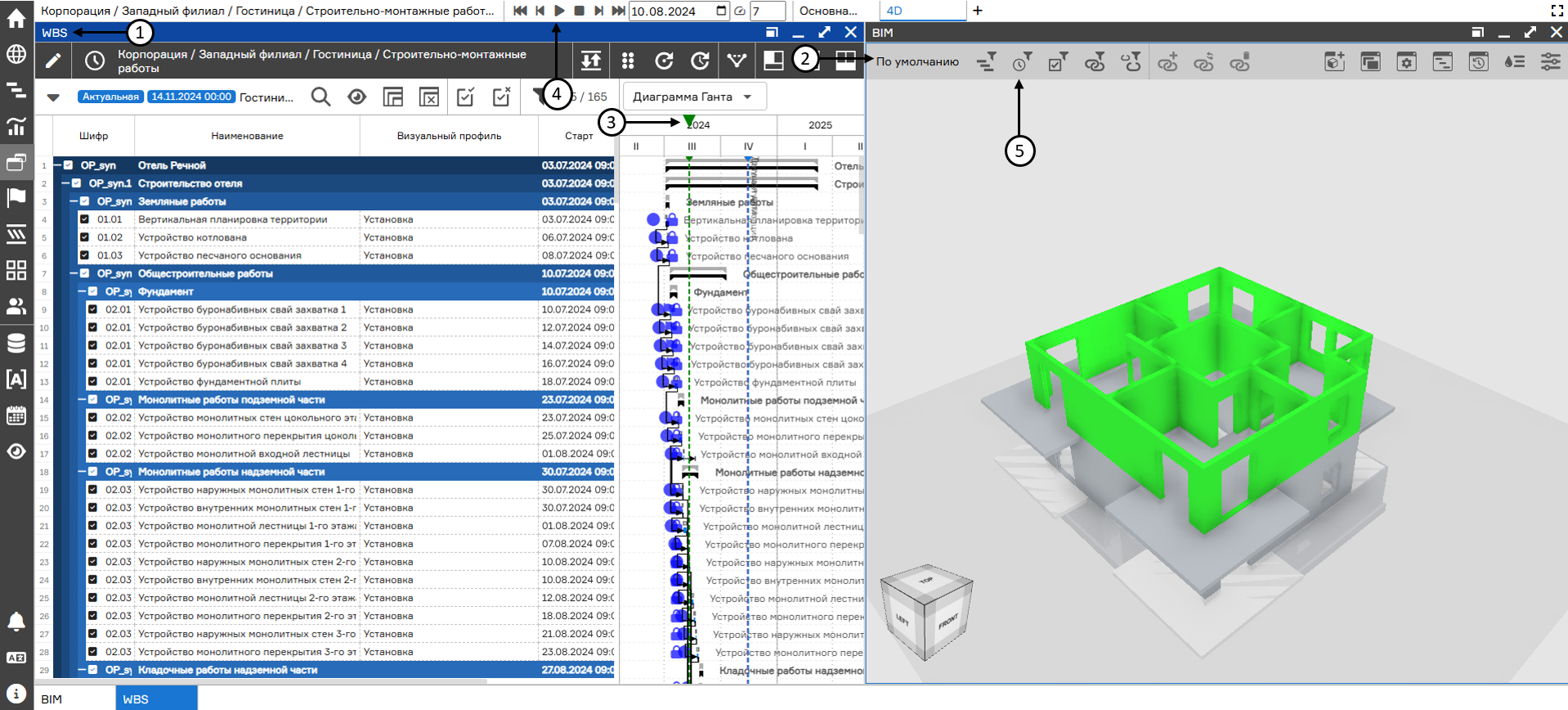
Task: Click the add model cube icon in BIM
Action: tap(1334, 61)
